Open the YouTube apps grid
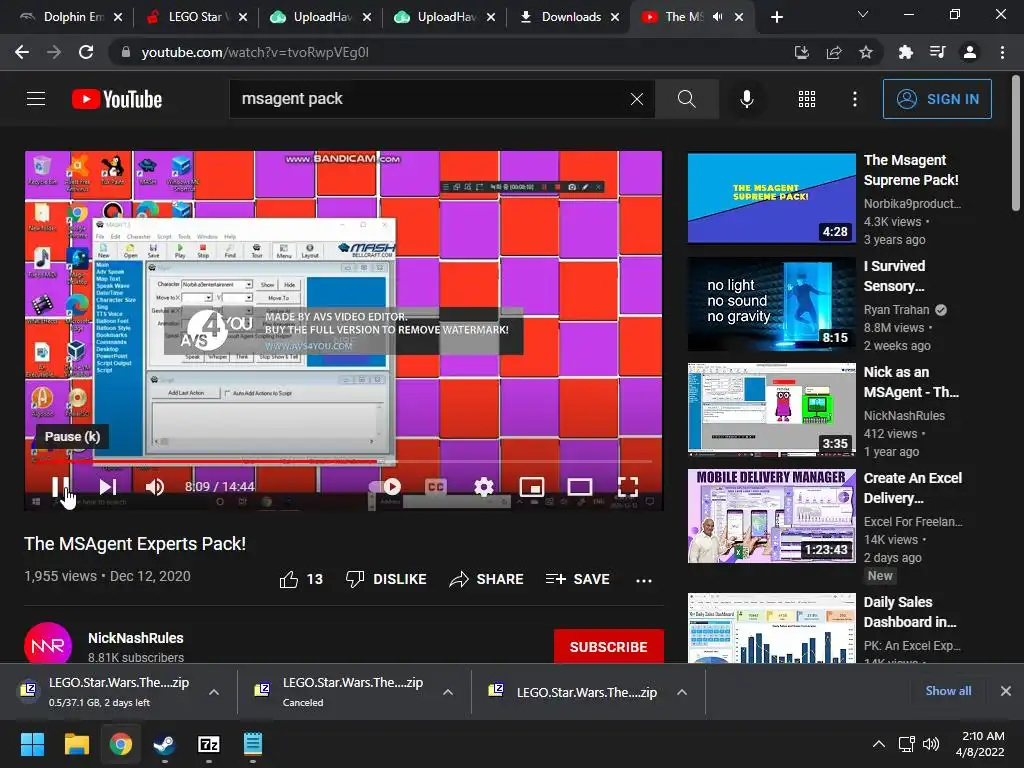 pos(807,99)
